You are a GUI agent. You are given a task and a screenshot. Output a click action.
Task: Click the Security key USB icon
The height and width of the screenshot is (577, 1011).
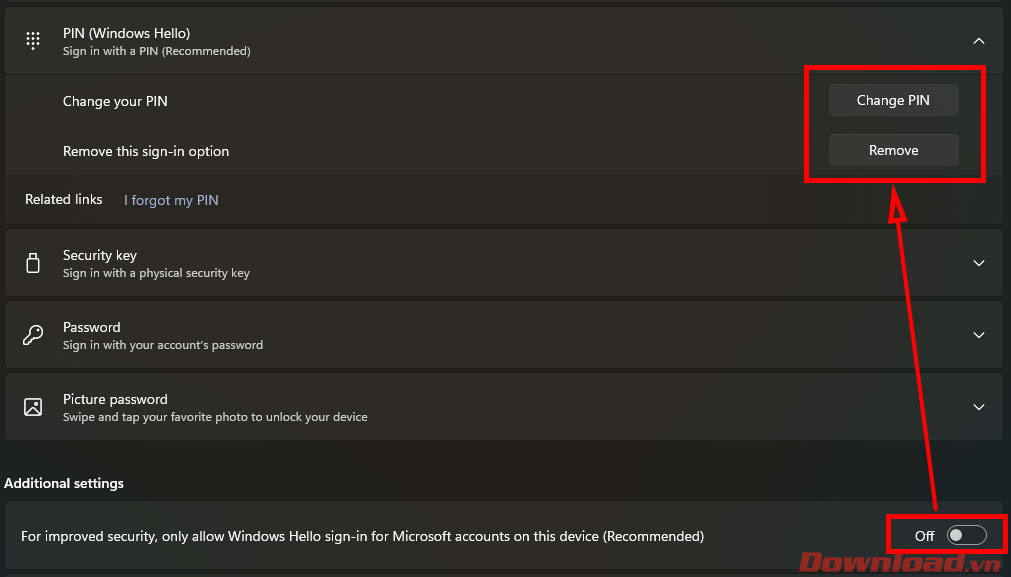coord(33,263)
